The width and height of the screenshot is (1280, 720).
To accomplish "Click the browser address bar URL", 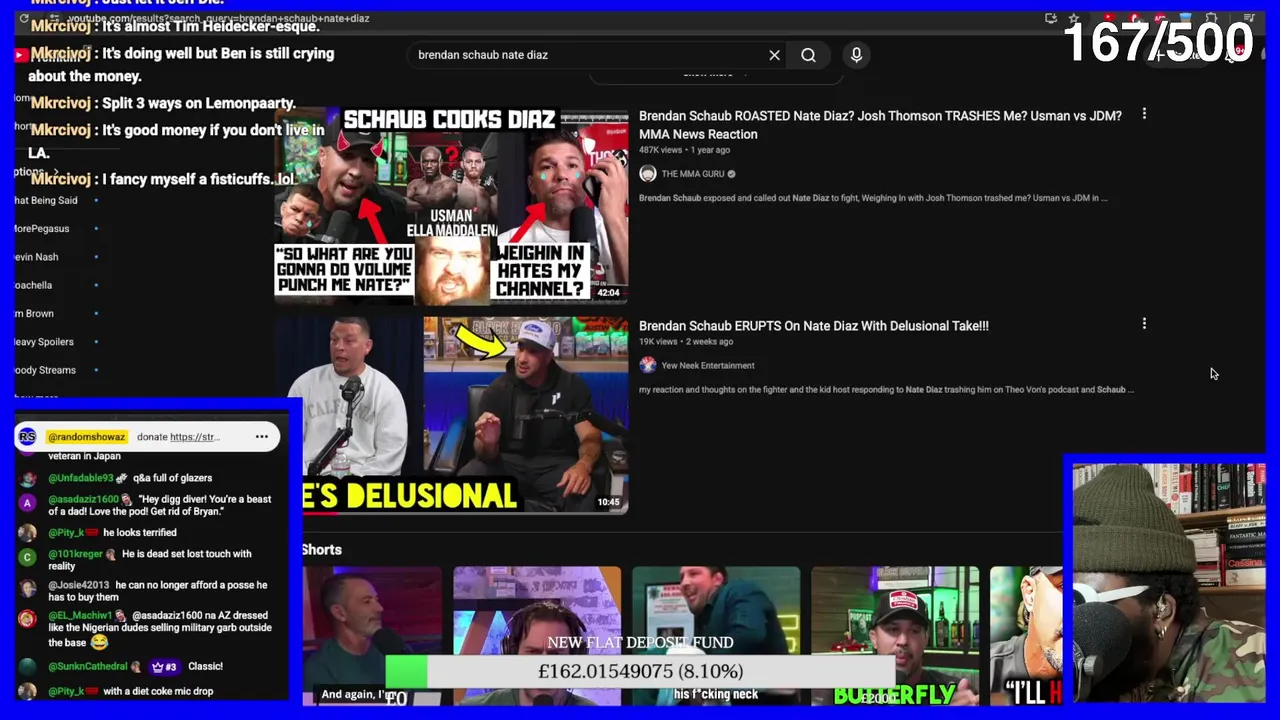I will (219, 18).
